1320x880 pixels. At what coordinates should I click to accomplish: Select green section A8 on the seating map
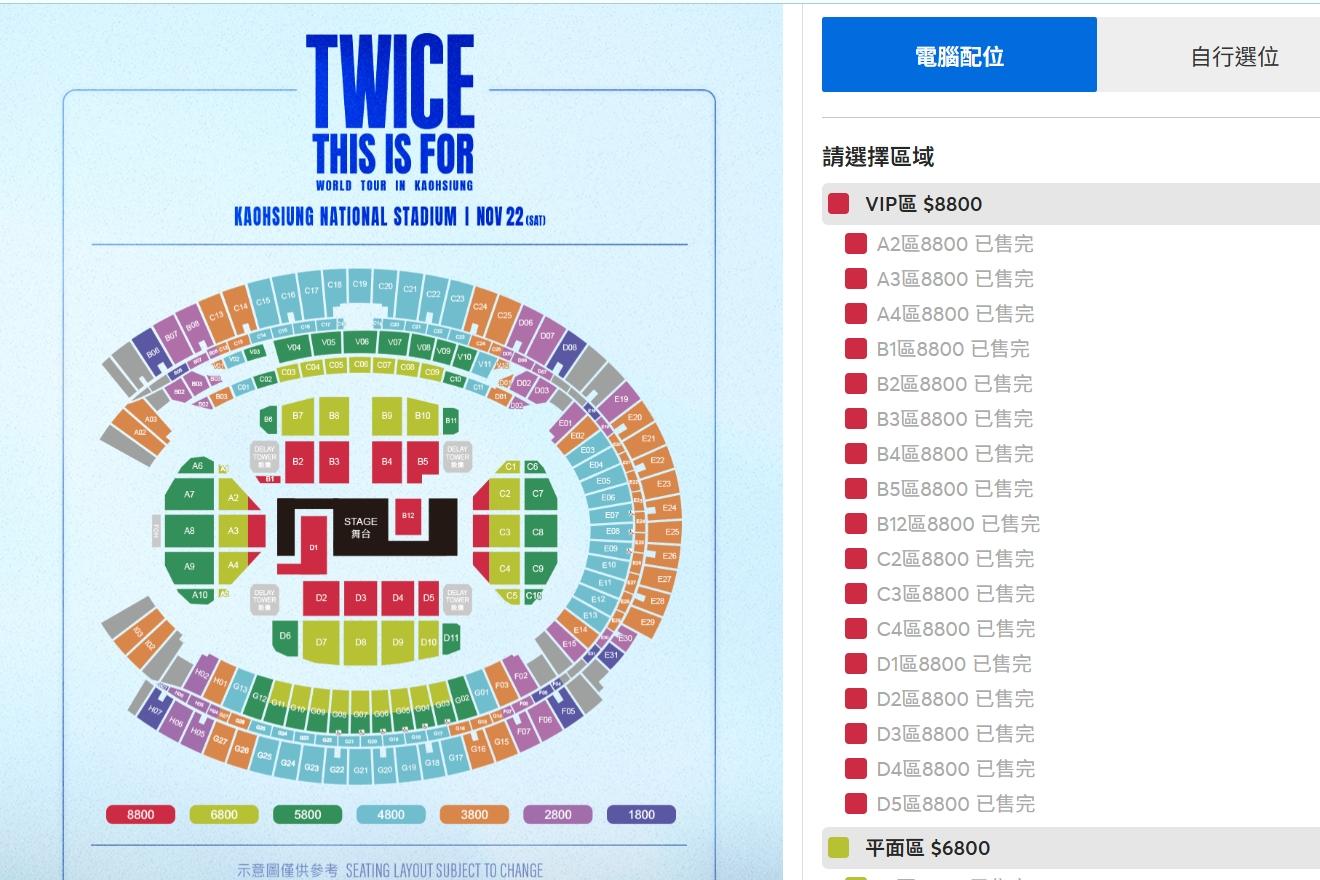pyautogui.click(x=190, y=531)
